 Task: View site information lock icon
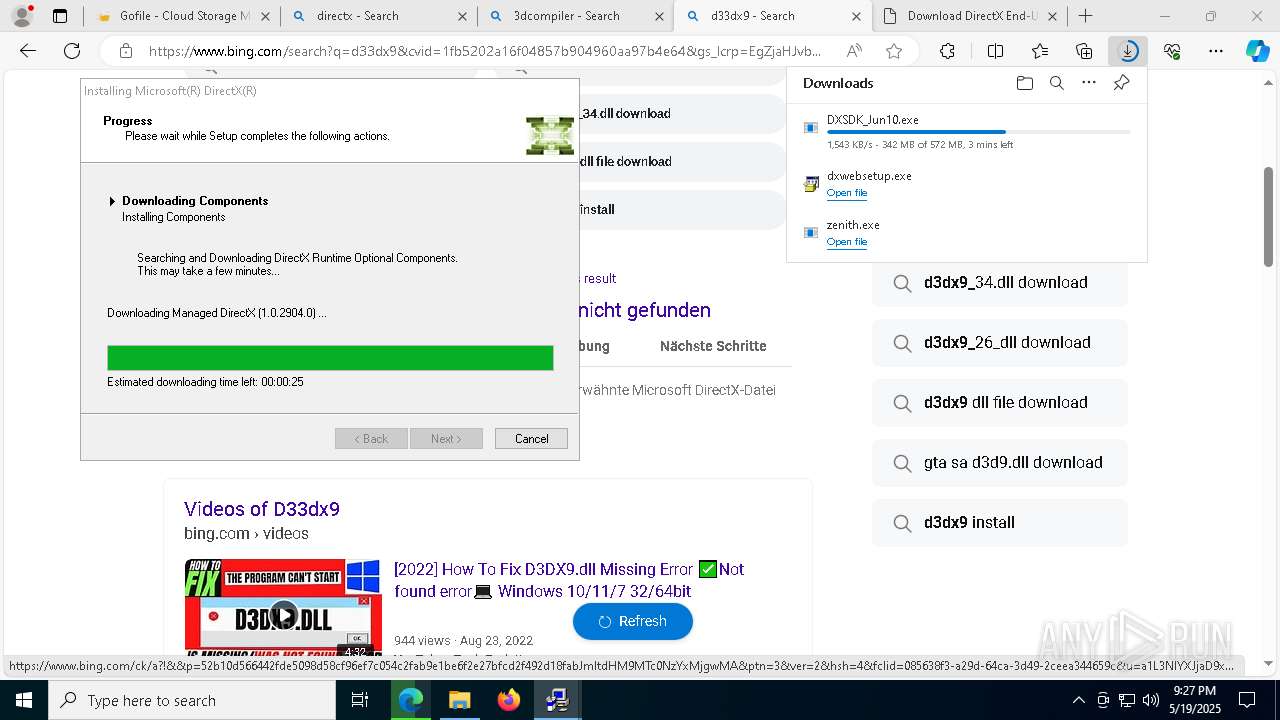[125, 51]
